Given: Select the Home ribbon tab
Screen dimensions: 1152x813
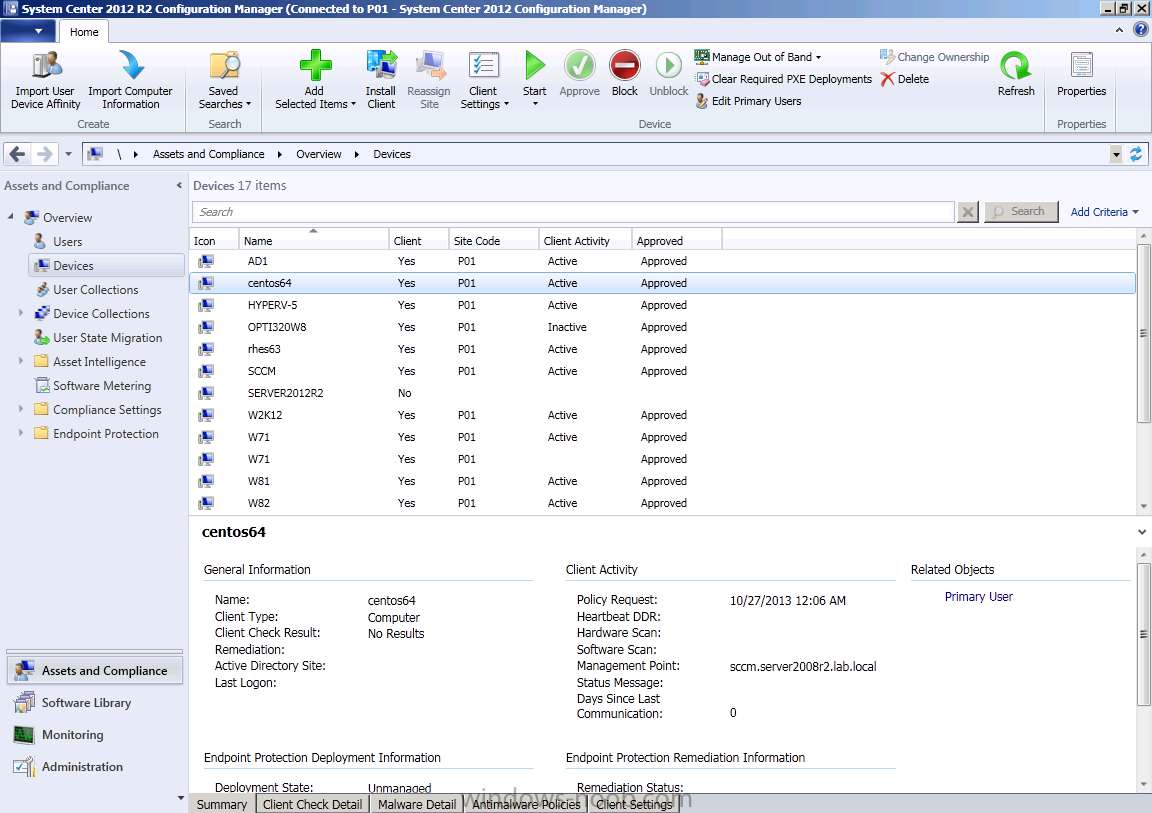Looking at the screenshot, I should coord(84,32).
